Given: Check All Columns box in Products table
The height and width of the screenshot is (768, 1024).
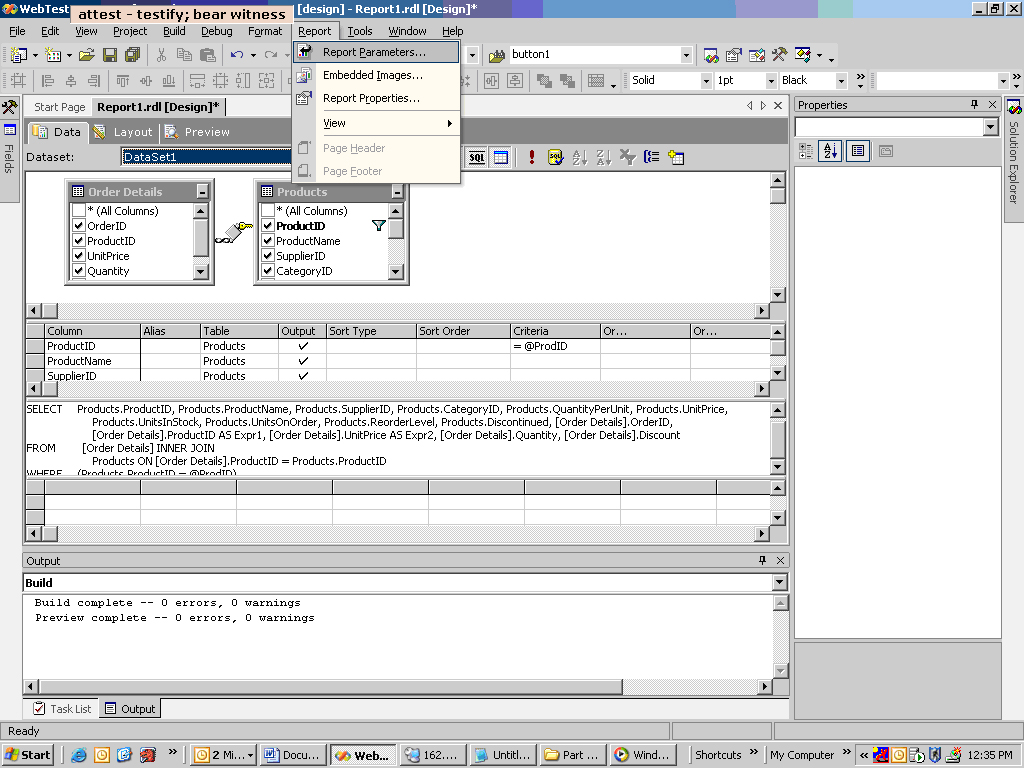Looking at the screenshot, I should (268, 211).
